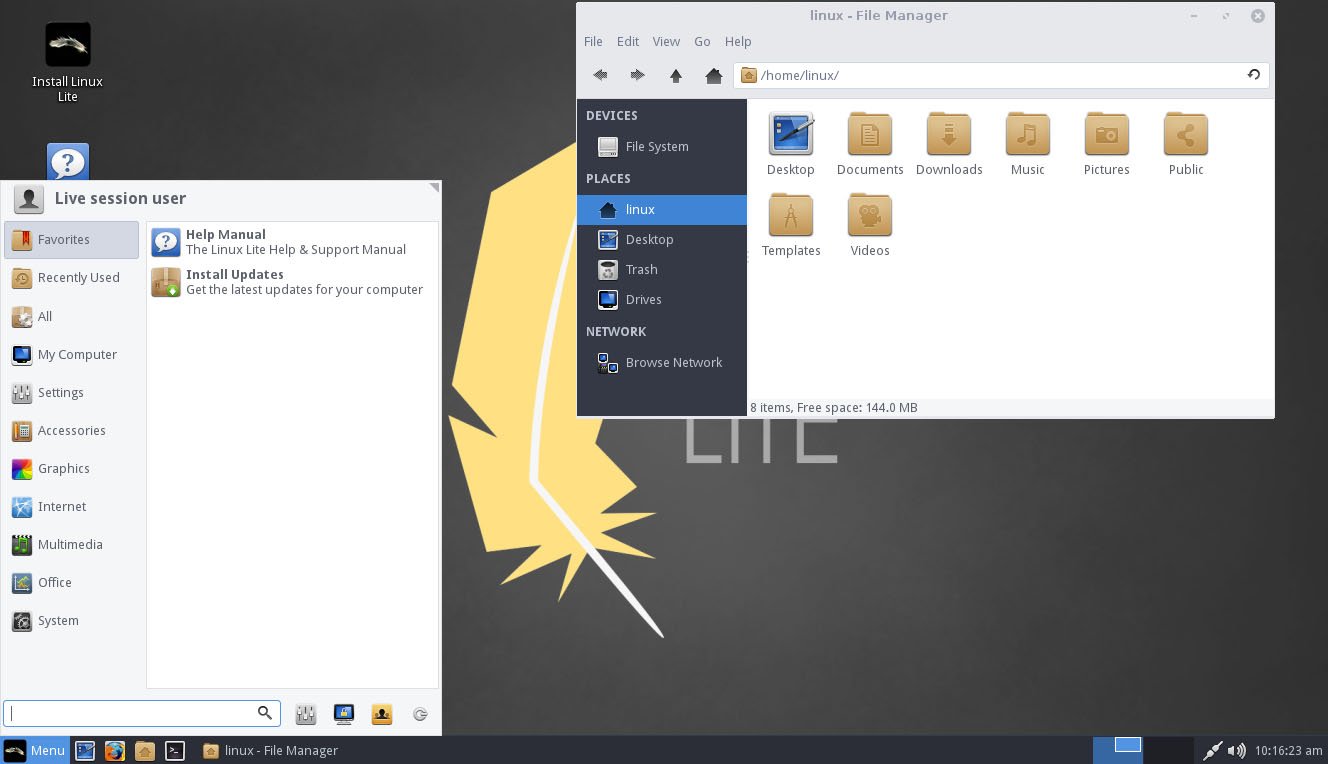1328x764 pixels.
Task: Launch Terminal from the taskbar
Action: (x=175, y=750)
